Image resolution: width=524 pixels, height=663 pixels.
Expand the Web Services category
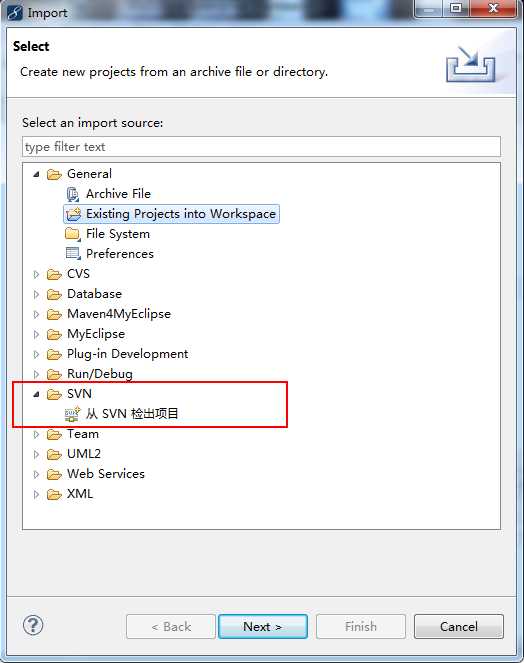coord(36,474)
